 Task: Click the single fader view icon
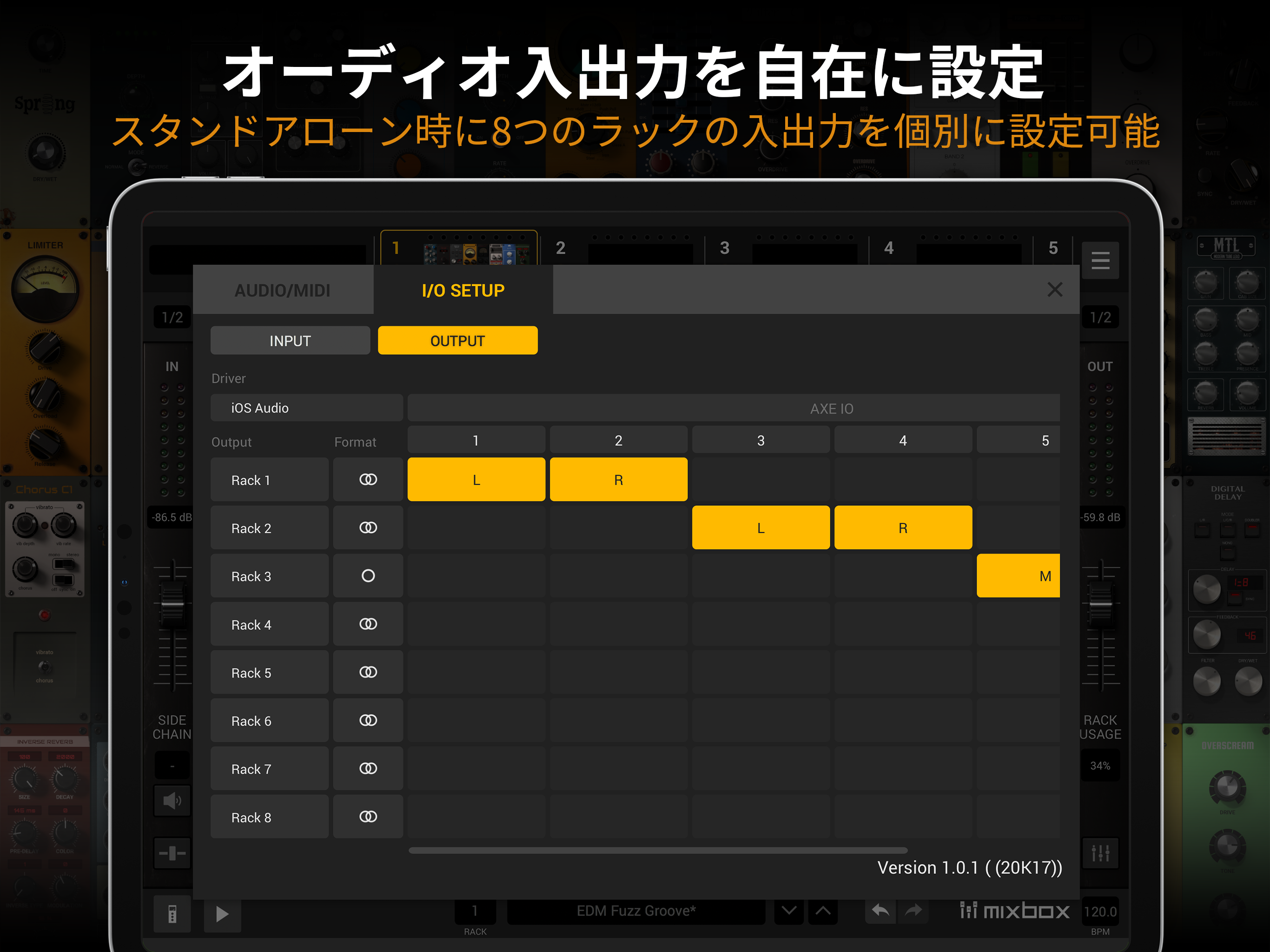coord(172,853)
